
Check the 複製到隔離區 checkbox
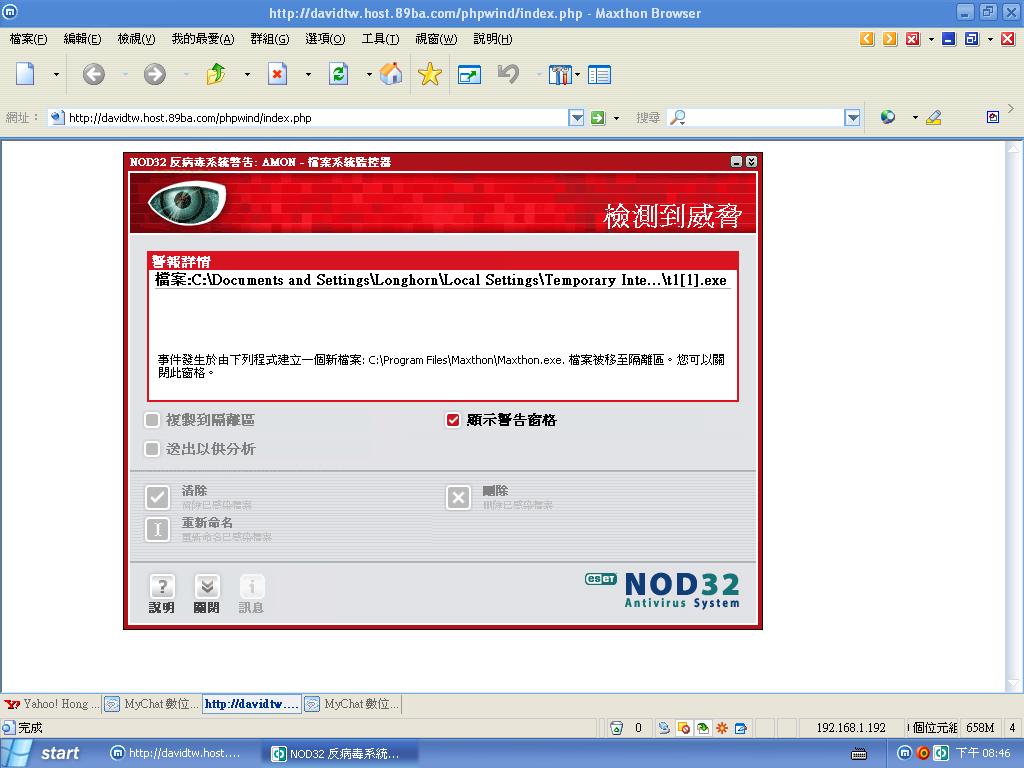pyautogui.click(x=152, y=420)
